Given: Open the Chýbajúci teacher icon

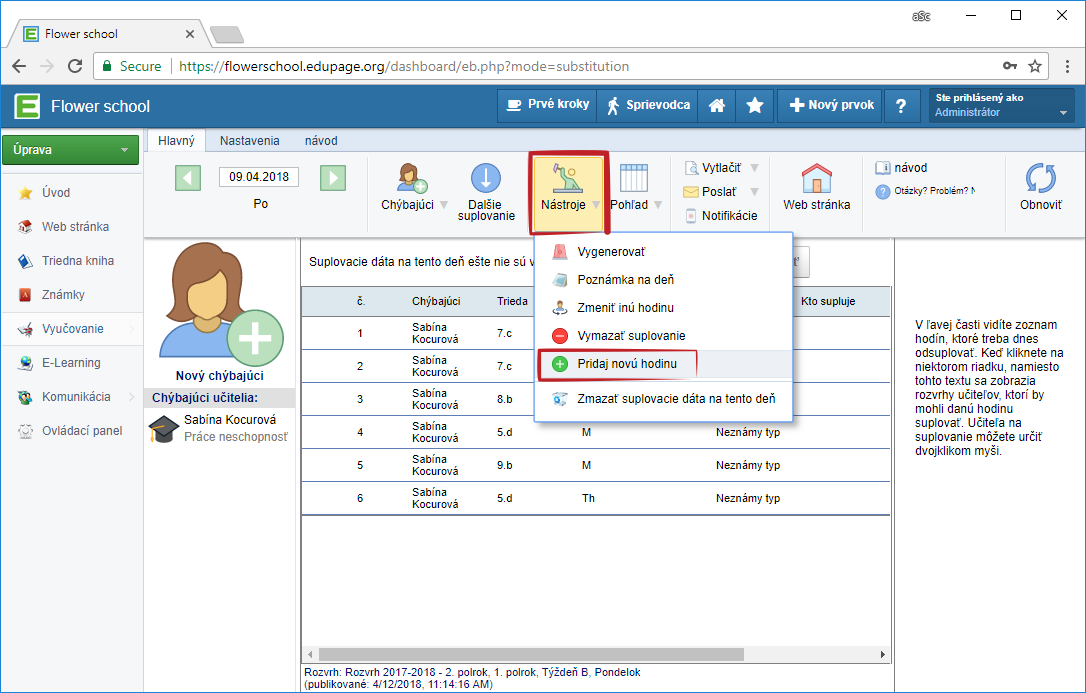Looking at the screenshot, I should 412,178.
